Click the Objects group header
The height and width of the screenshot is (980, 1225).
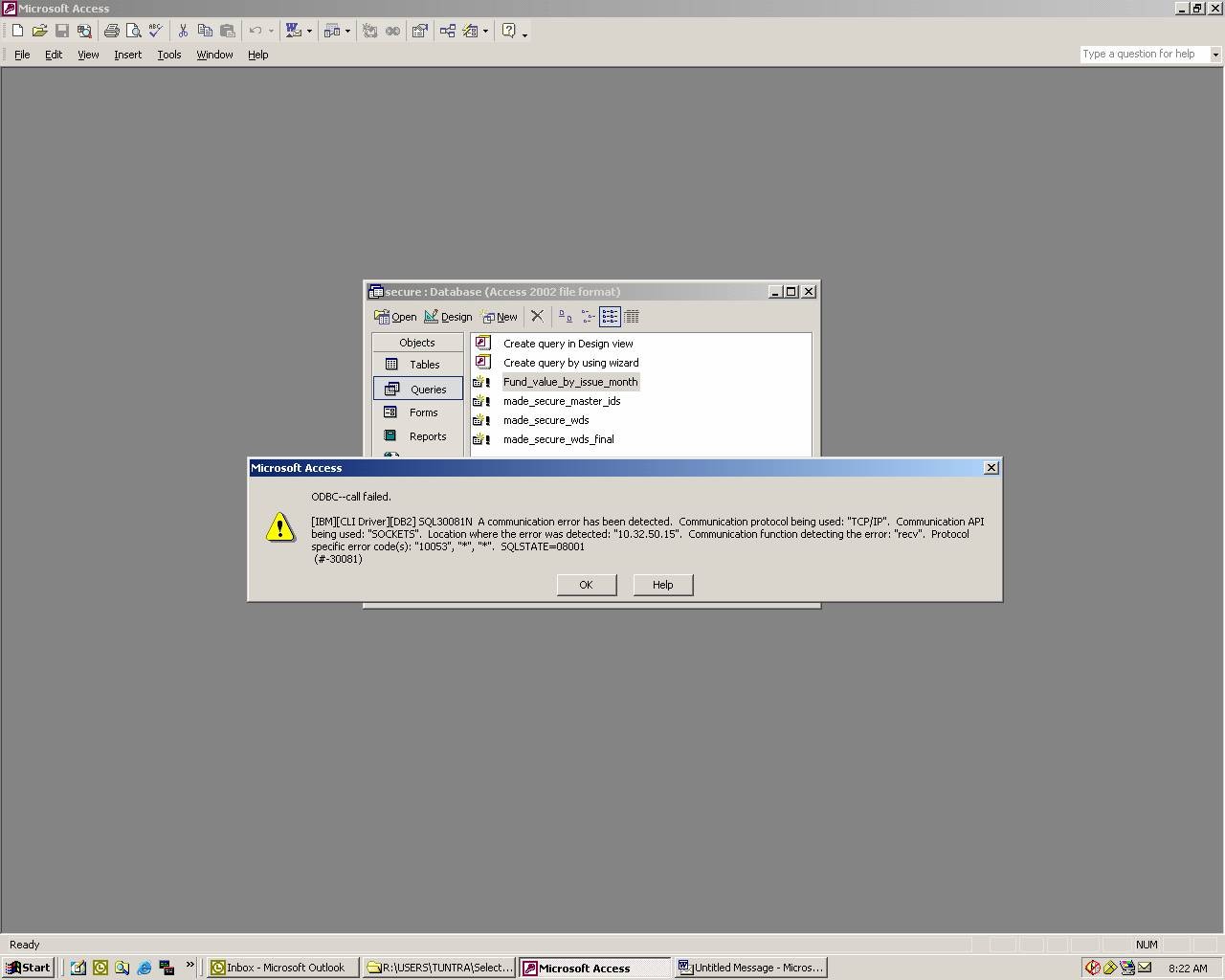[417, 343]
